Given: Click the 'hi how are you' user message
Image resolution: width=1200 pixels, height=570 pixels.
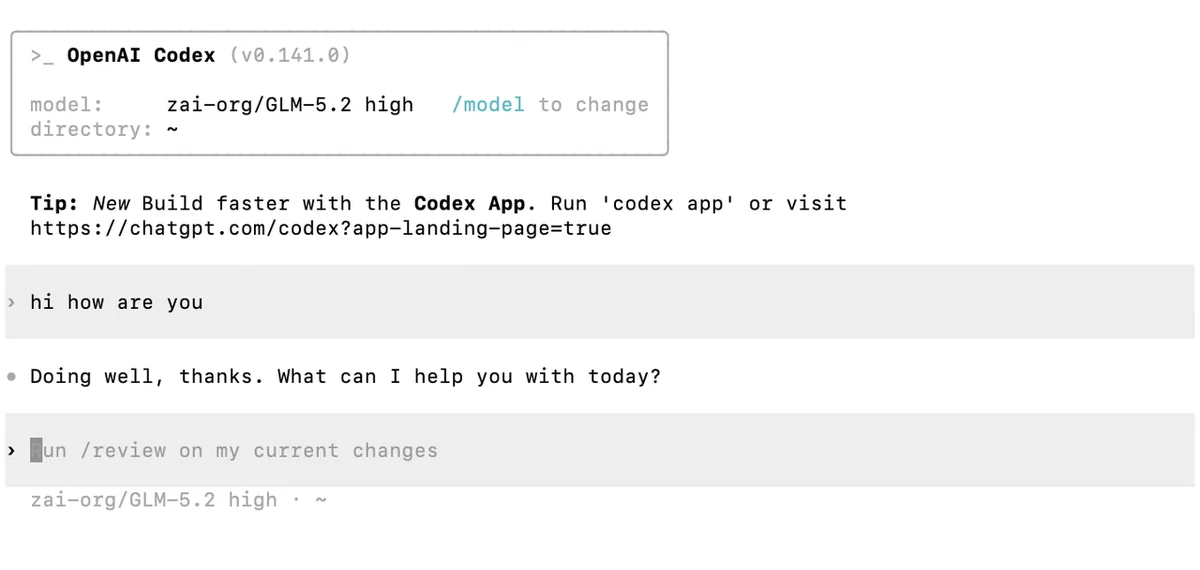Looking at the screenshot, I should [116, 302].
